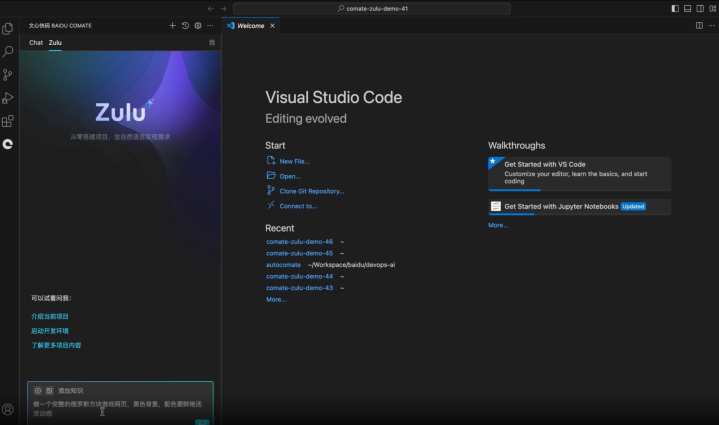Viewport: 719px width, 425px height.
Task: Switch to the Zulu tab
Action: point(55,43)
